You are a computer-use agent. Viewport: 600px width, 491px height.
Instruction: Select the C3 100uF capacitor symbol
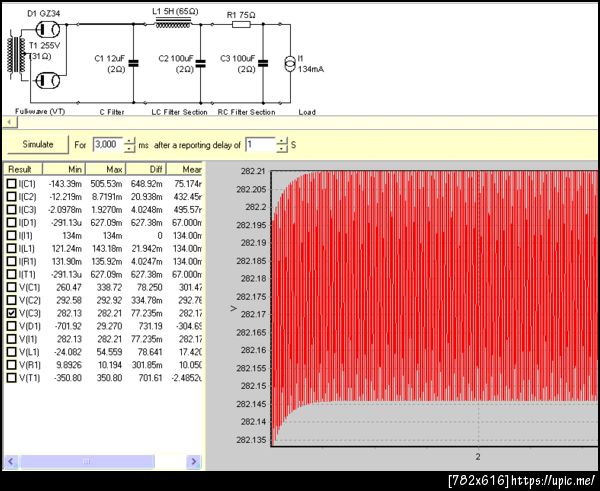click(x=263, y=64)
